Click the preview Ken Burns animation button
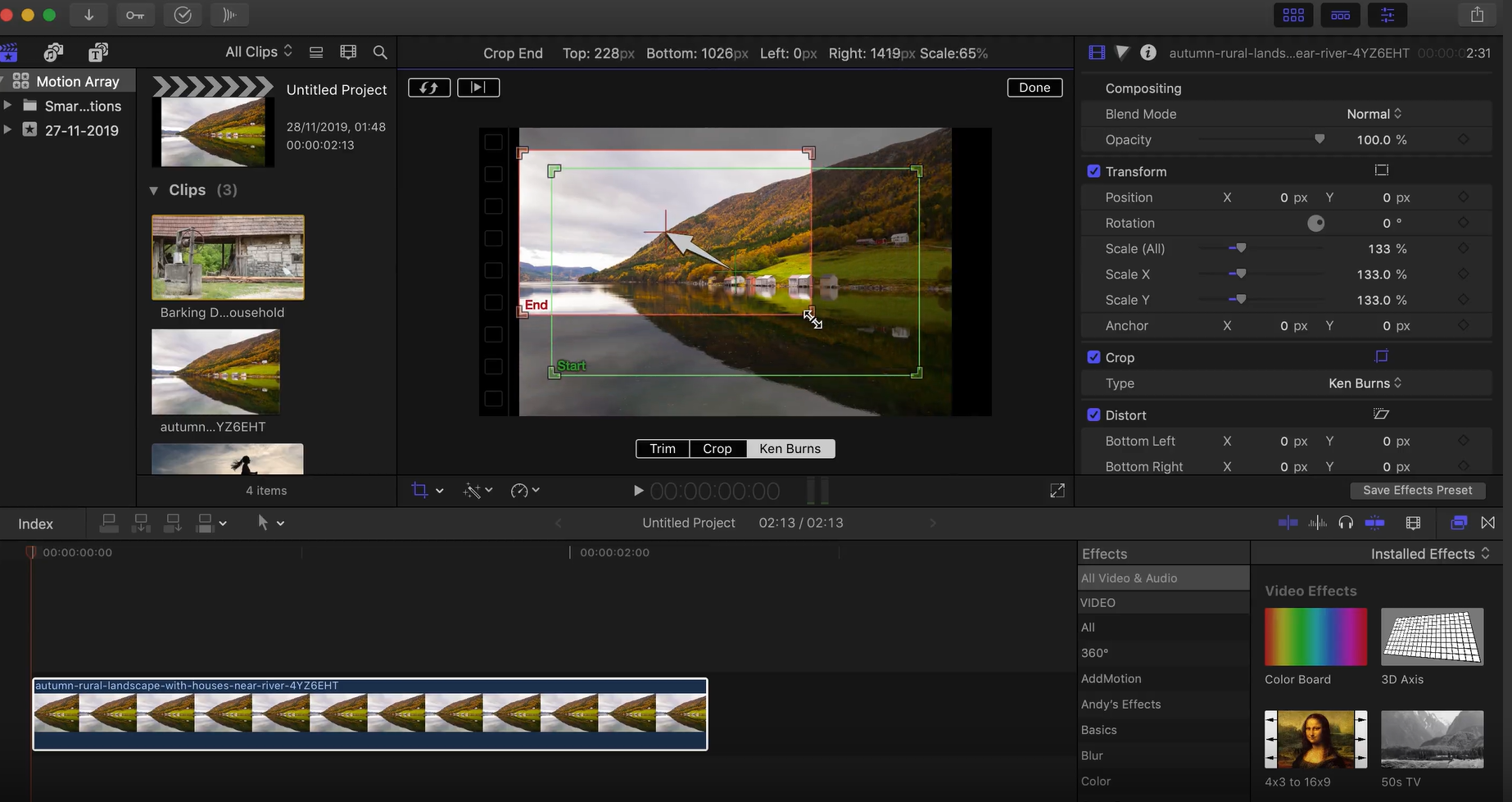This screenshot has width=1512, height=802. coord(478,88)
